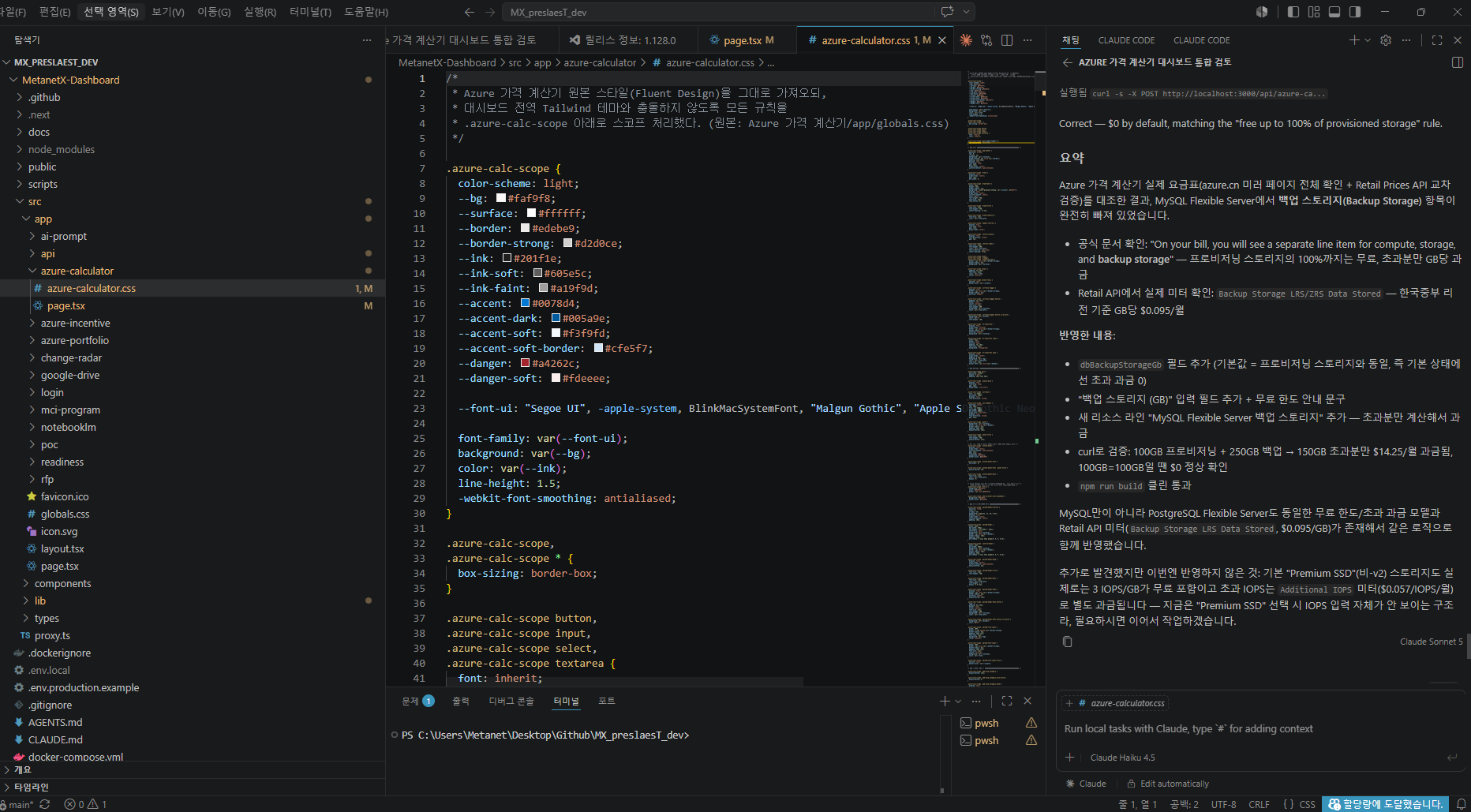The image size is (1471, 812).
Task: Choose the Claude Haiku 4.5 model picker
Action: tap(1122, 758)
